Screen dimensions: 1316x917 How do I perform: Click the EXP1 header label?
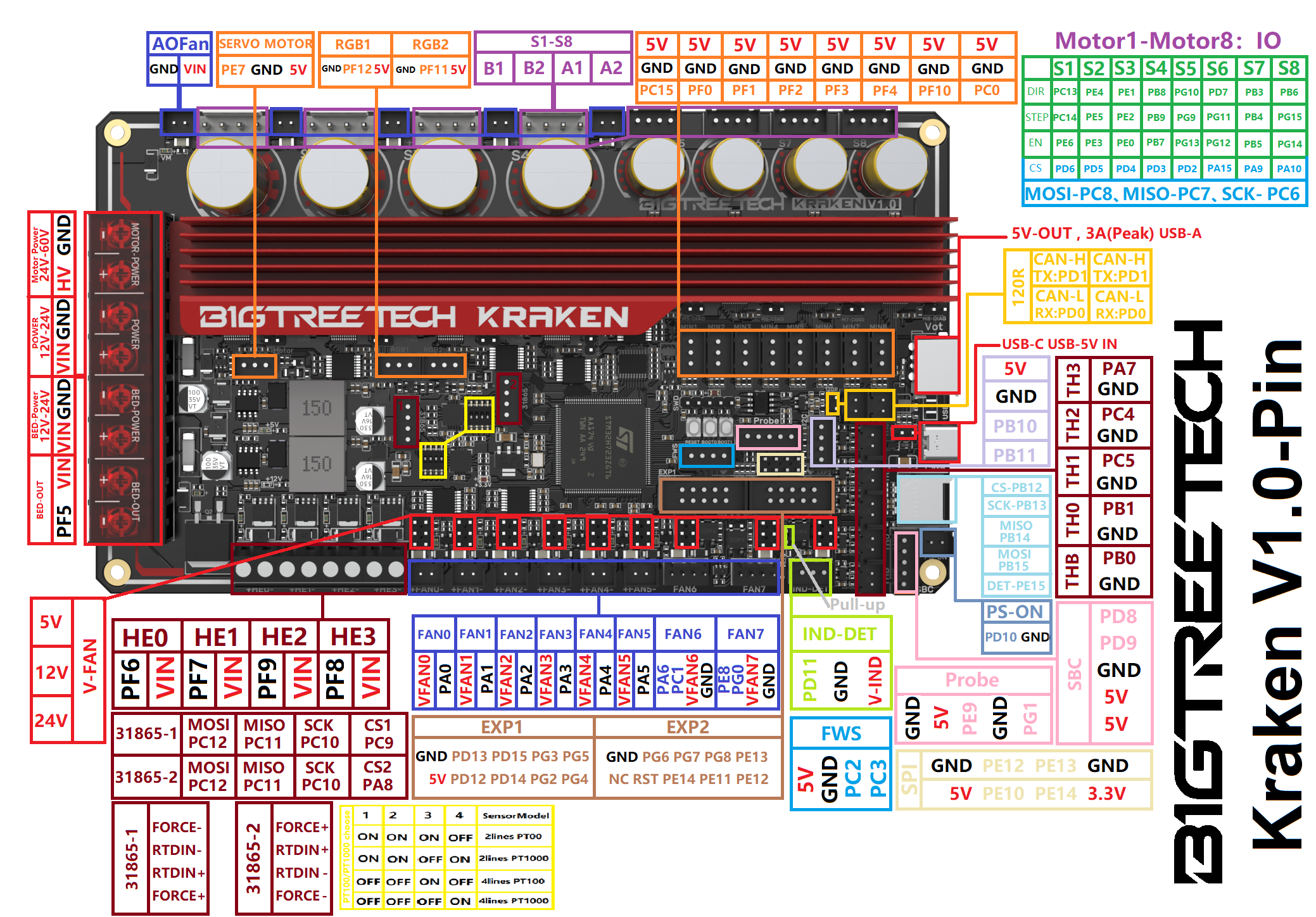(502, 727)
